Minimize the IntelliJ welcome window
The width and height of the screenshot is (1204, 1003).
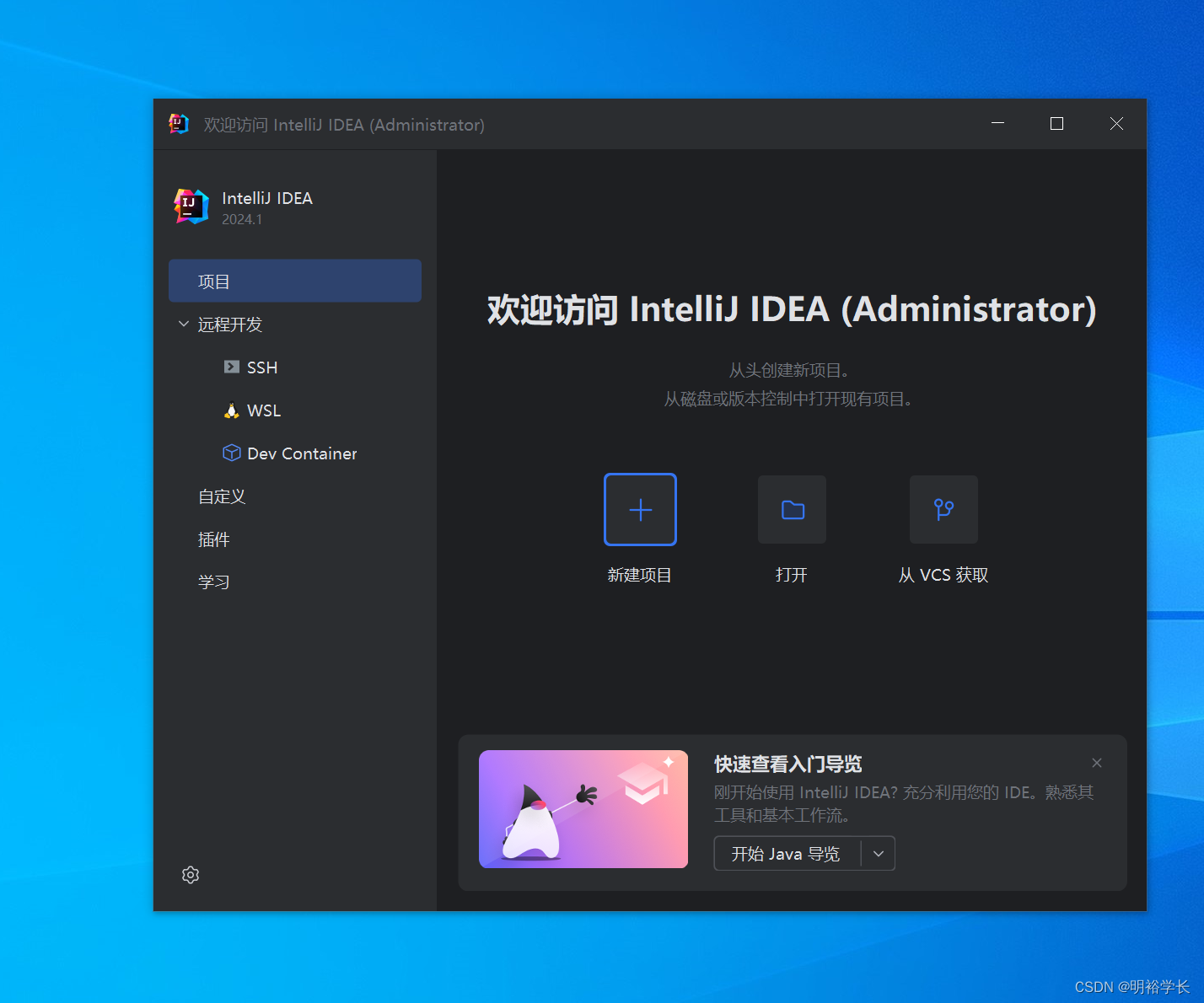998,124
